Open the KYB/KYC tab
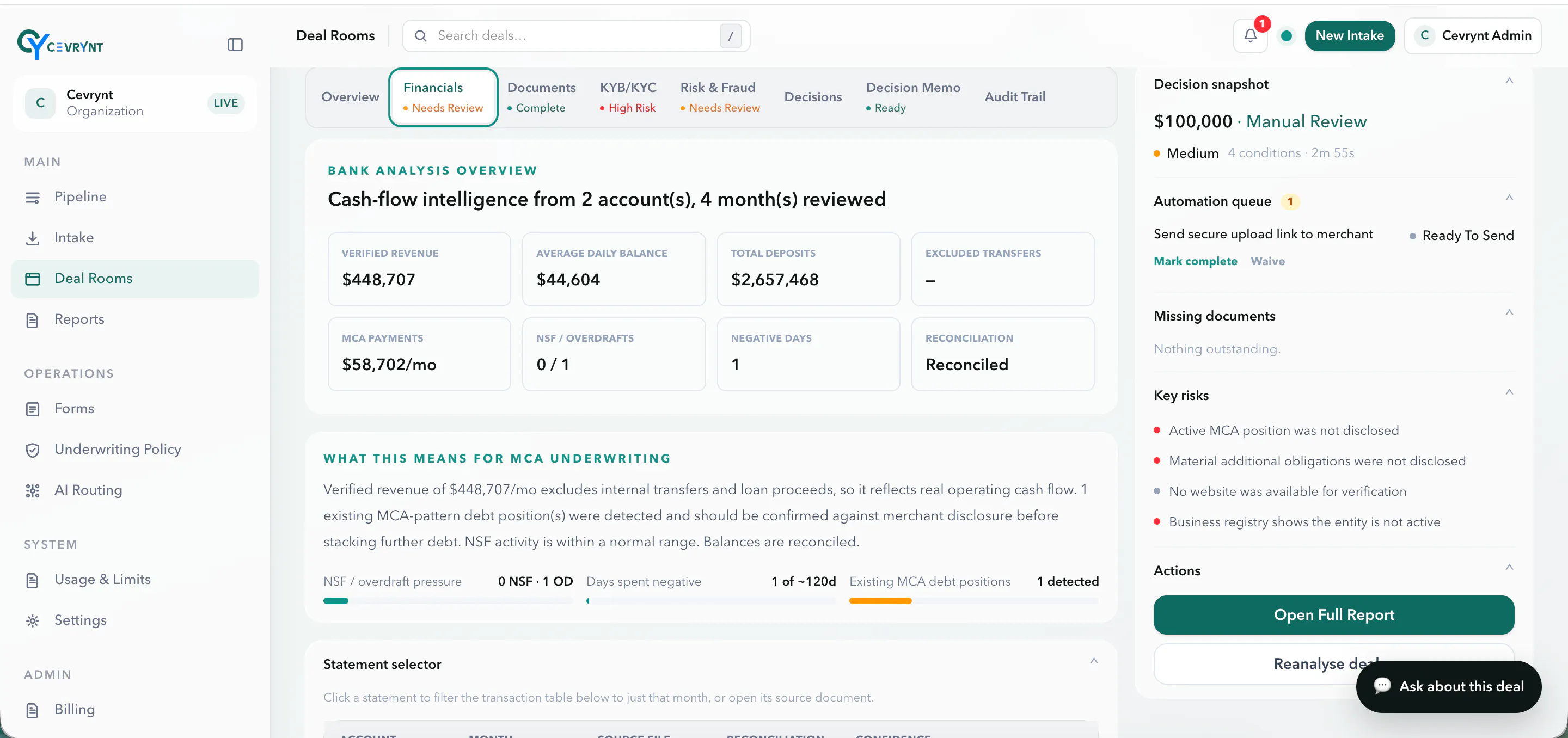1568x738 pixels. click(x=628, y=97)
